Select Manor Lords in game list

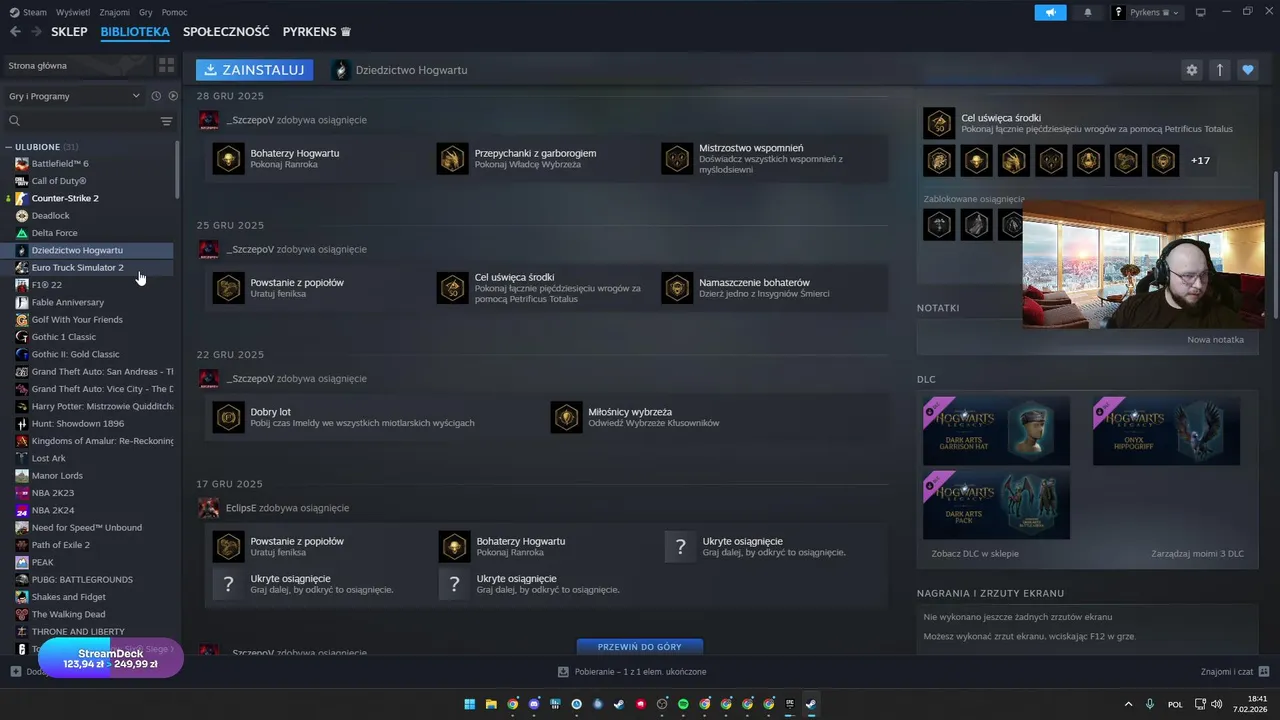(57, 476)
